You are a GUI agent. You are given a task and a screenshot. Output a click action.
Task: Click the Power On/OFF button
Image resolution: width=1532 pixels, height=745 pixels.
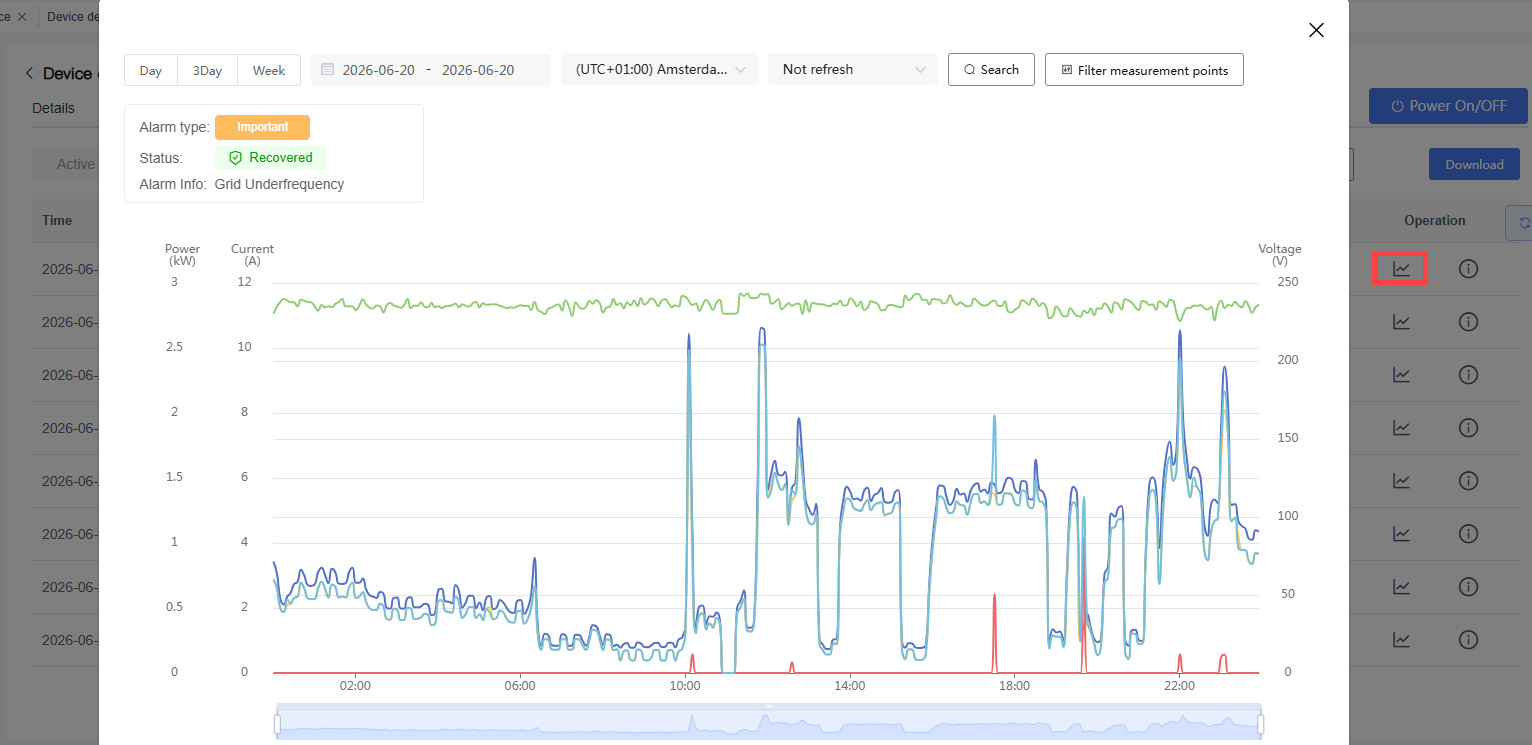(1449, 106)
